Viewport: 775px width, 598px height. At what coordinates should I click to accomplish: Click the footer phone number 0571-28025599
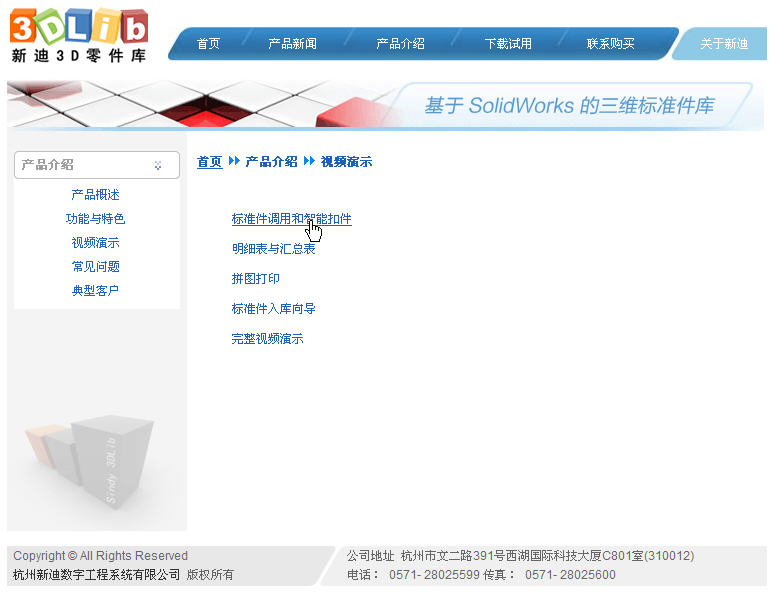(x=434, y=575)
